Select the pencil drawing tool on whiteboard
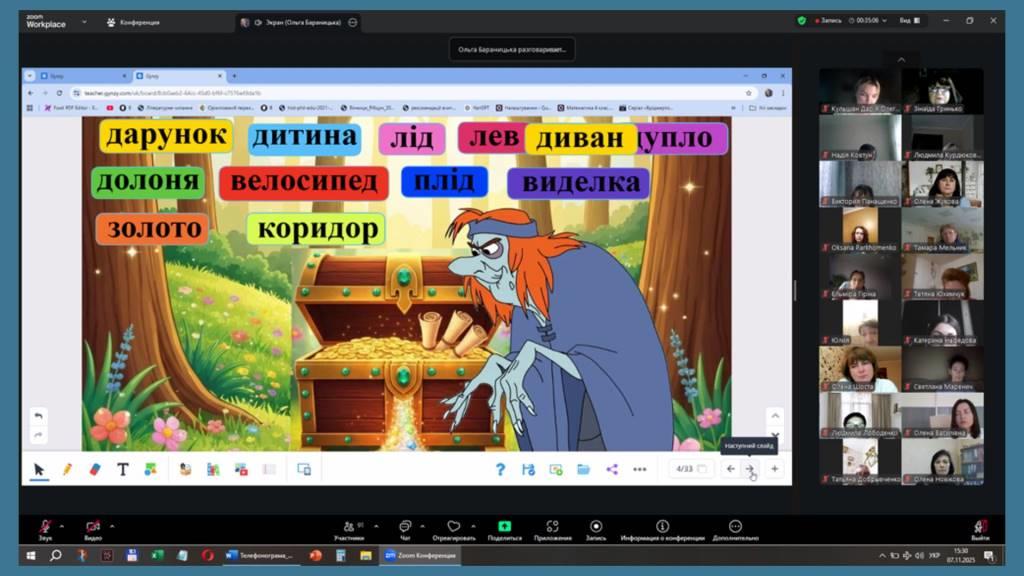Viewport: 1024px width, 576px height. click(67, 469)
